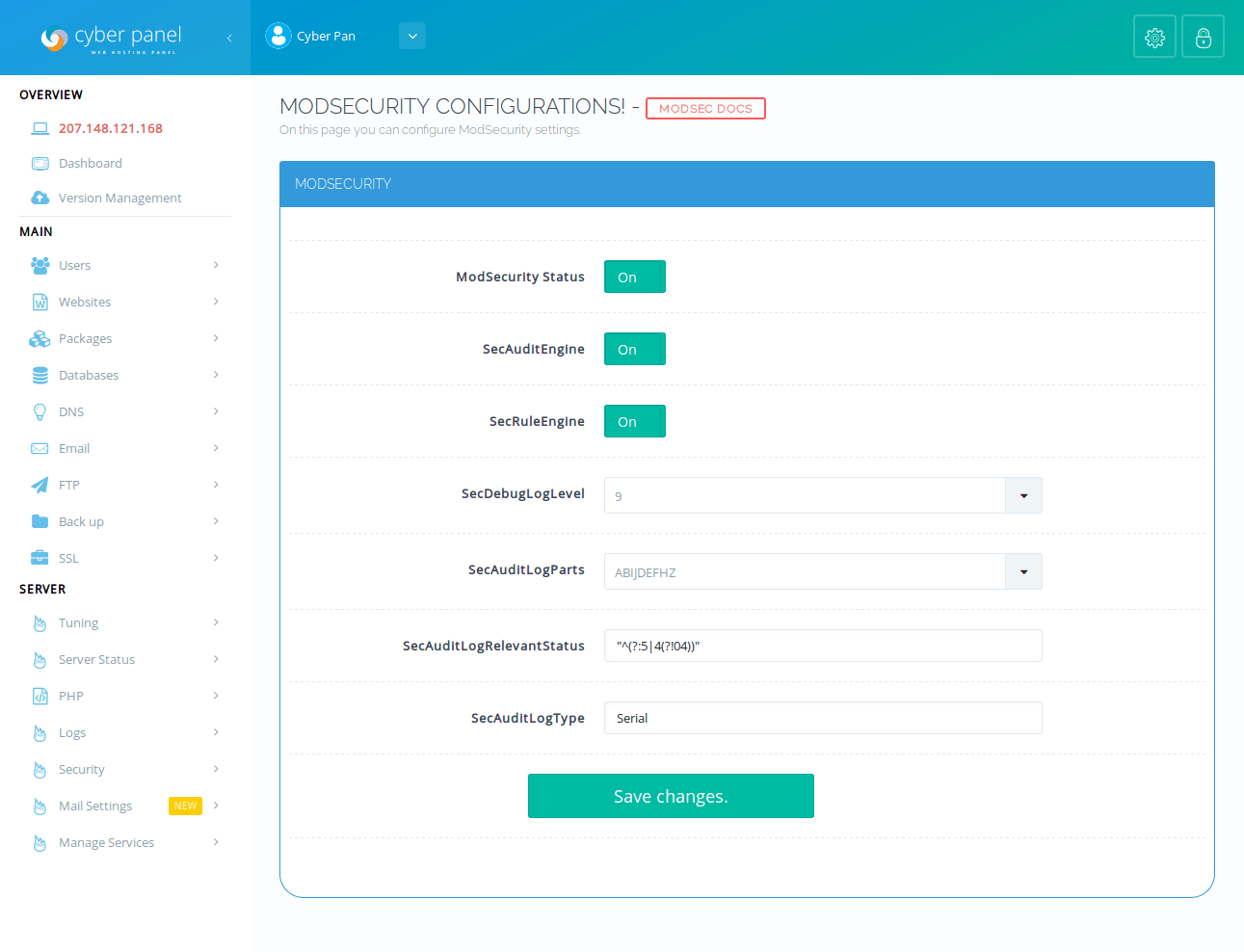Click the lock icon in header

(x=1203, y=37)
